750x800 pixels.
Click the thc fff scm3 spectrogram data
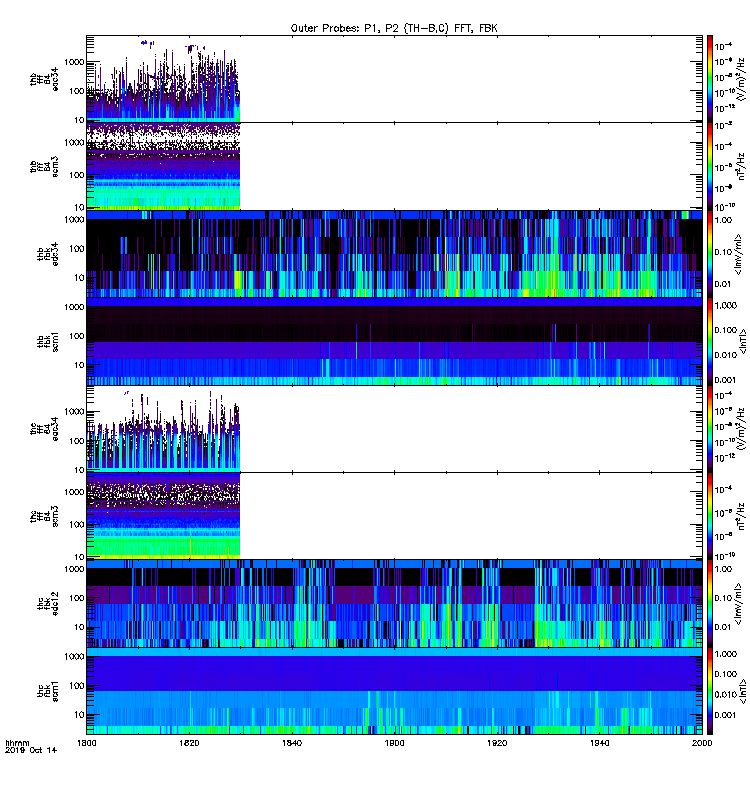pyautogui.click(x=163, y=516)
